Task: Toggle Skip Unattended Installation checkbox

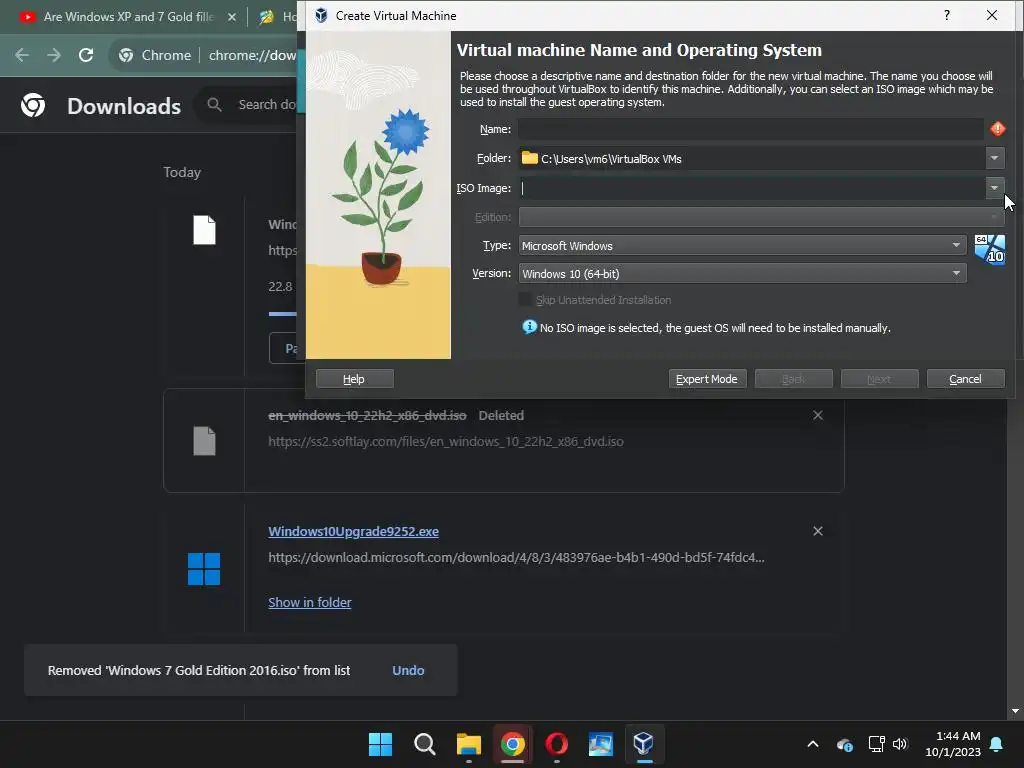Action: 524,300
